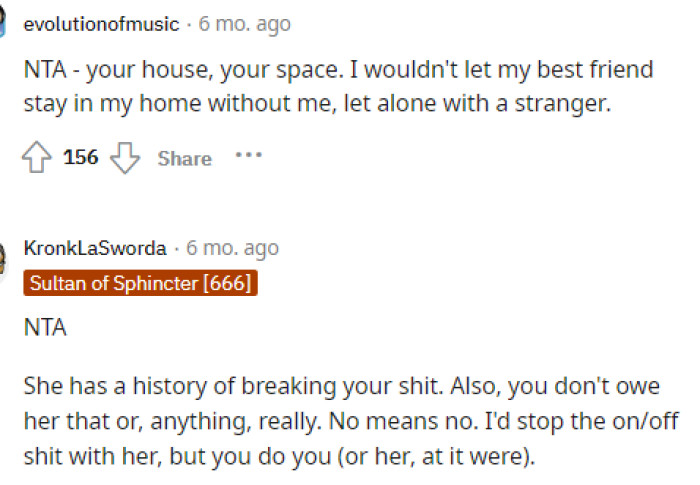
Task: Open more options for evolutionofmusic's comment
Action: point(248,156)
